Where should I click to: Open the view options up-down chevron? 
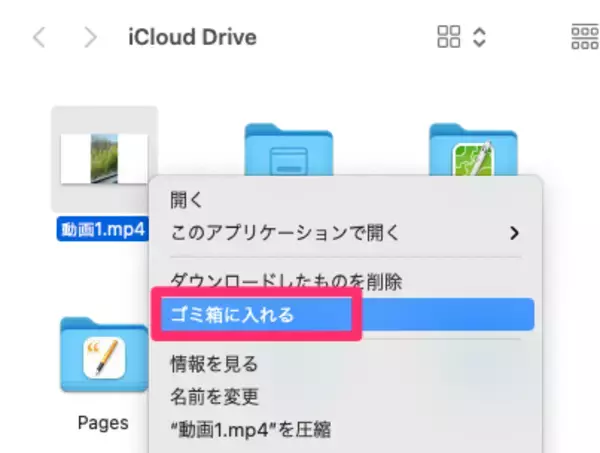(x=479, y=37)
